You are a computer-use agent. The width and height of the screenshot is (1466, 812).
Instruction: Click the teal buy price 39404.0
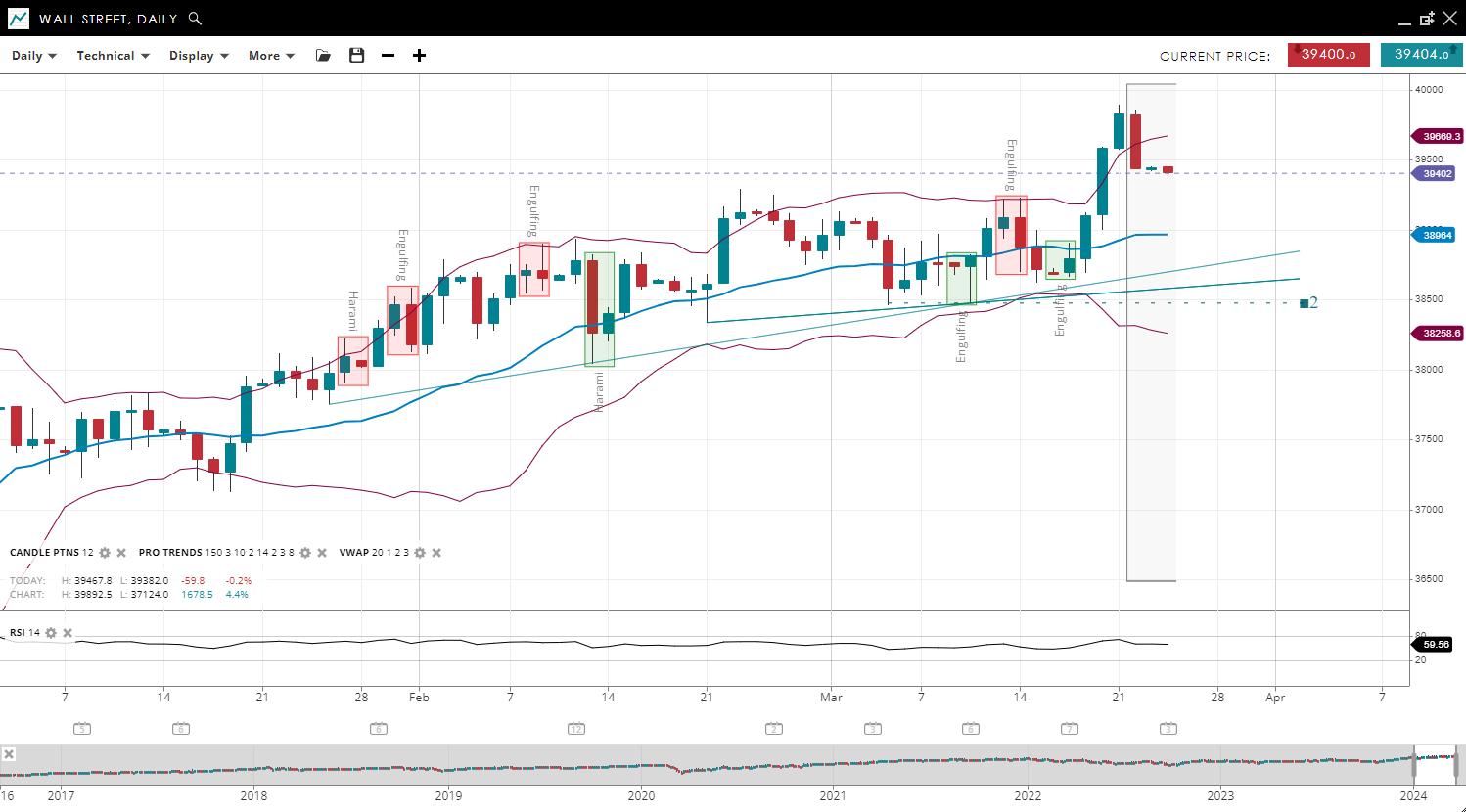1421,55
